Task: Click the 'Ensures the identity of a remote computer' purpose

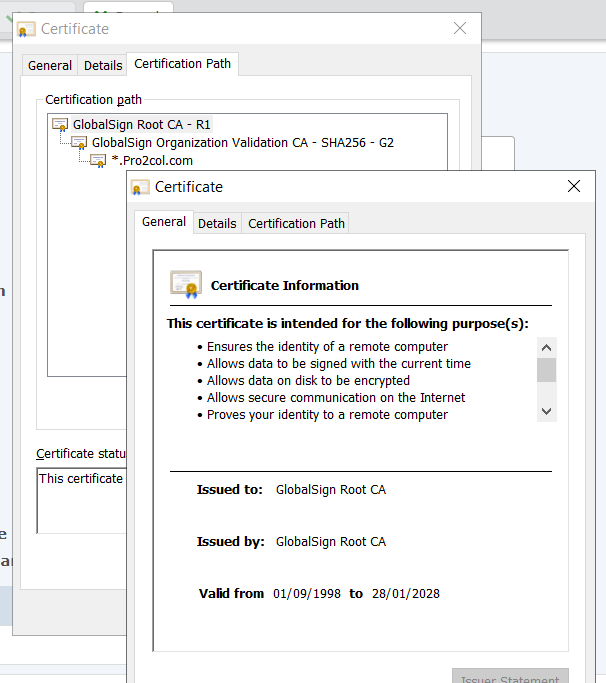Action: coord(327,347)
